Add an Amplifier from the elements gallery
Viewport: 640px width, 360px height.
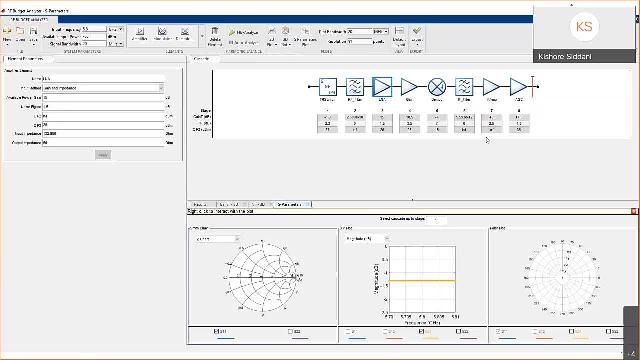140,33
